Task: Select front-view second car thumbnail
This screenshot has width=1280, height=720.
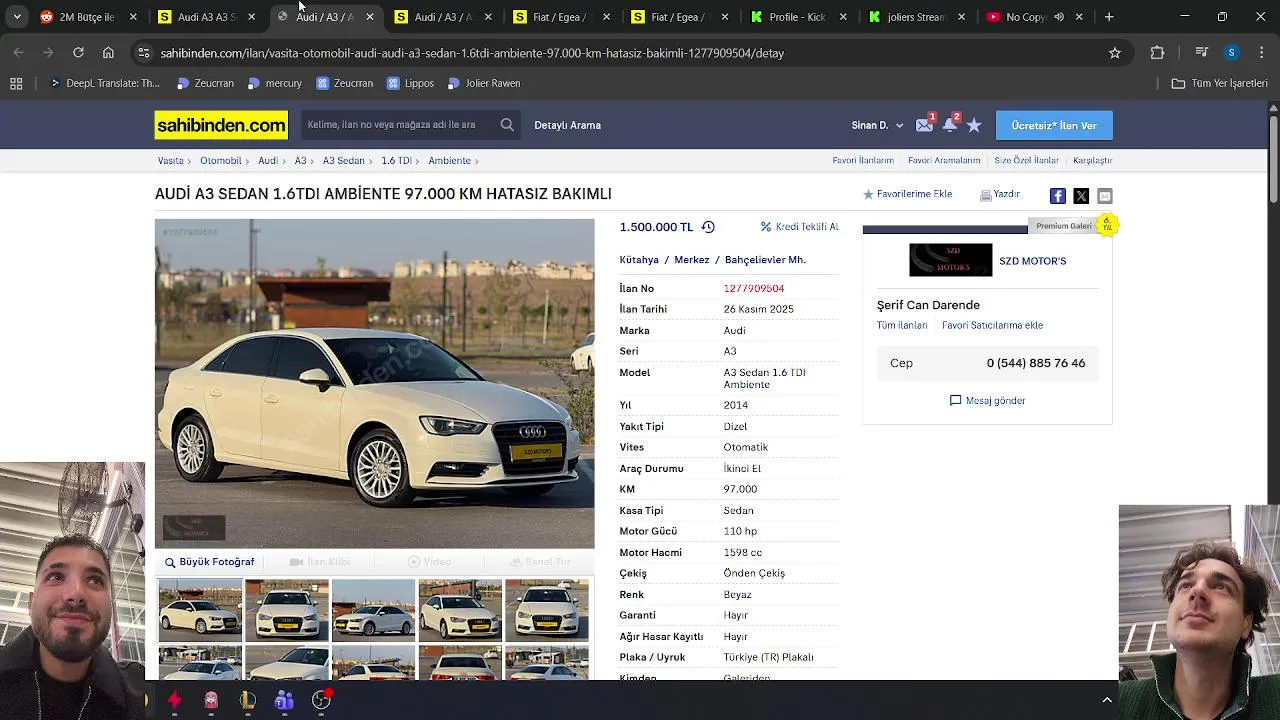Action: pos(287,610)
